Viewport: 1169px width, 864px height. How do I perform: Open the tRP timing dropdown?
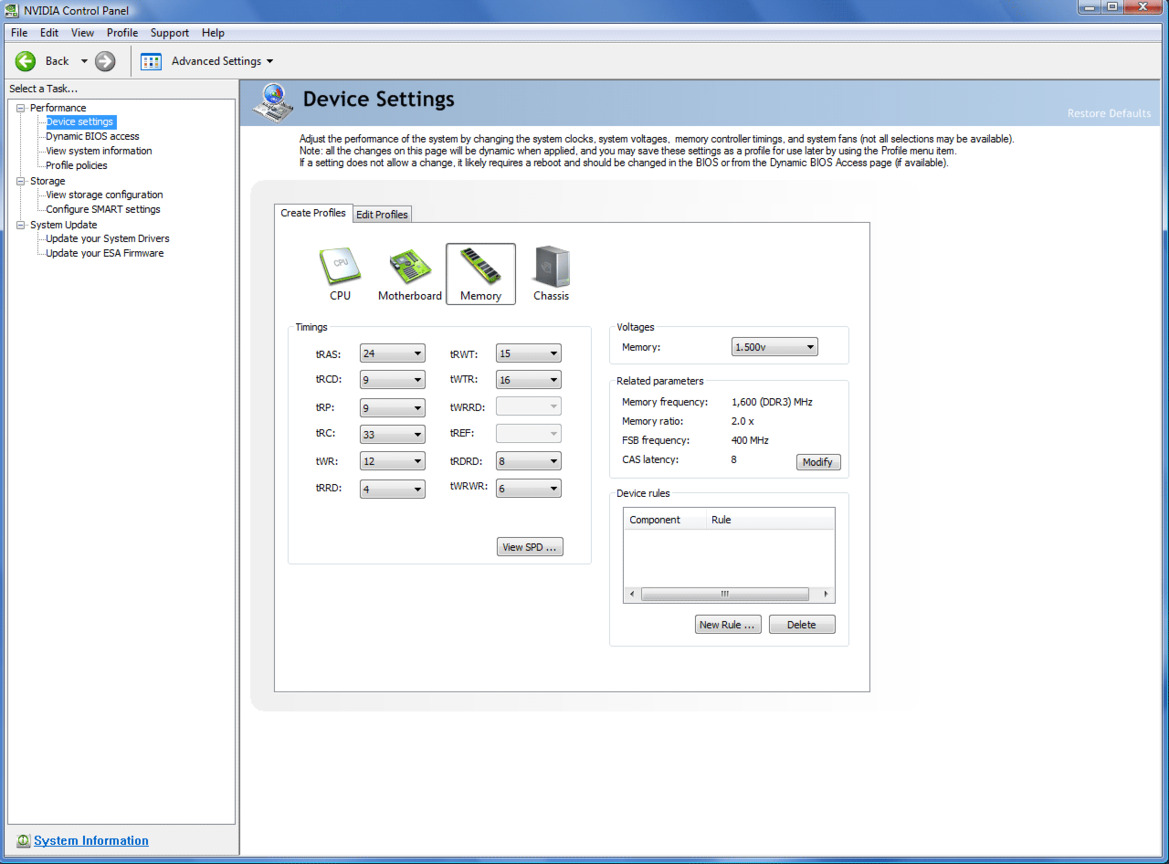tap(392, 408)
